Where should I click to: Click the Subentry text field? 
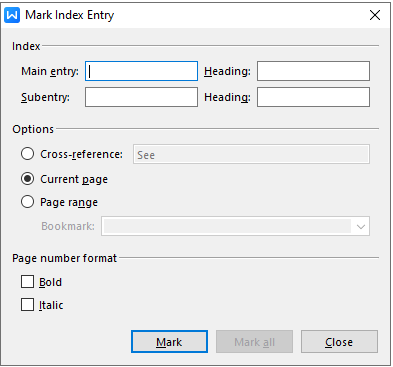coord(141,97)
